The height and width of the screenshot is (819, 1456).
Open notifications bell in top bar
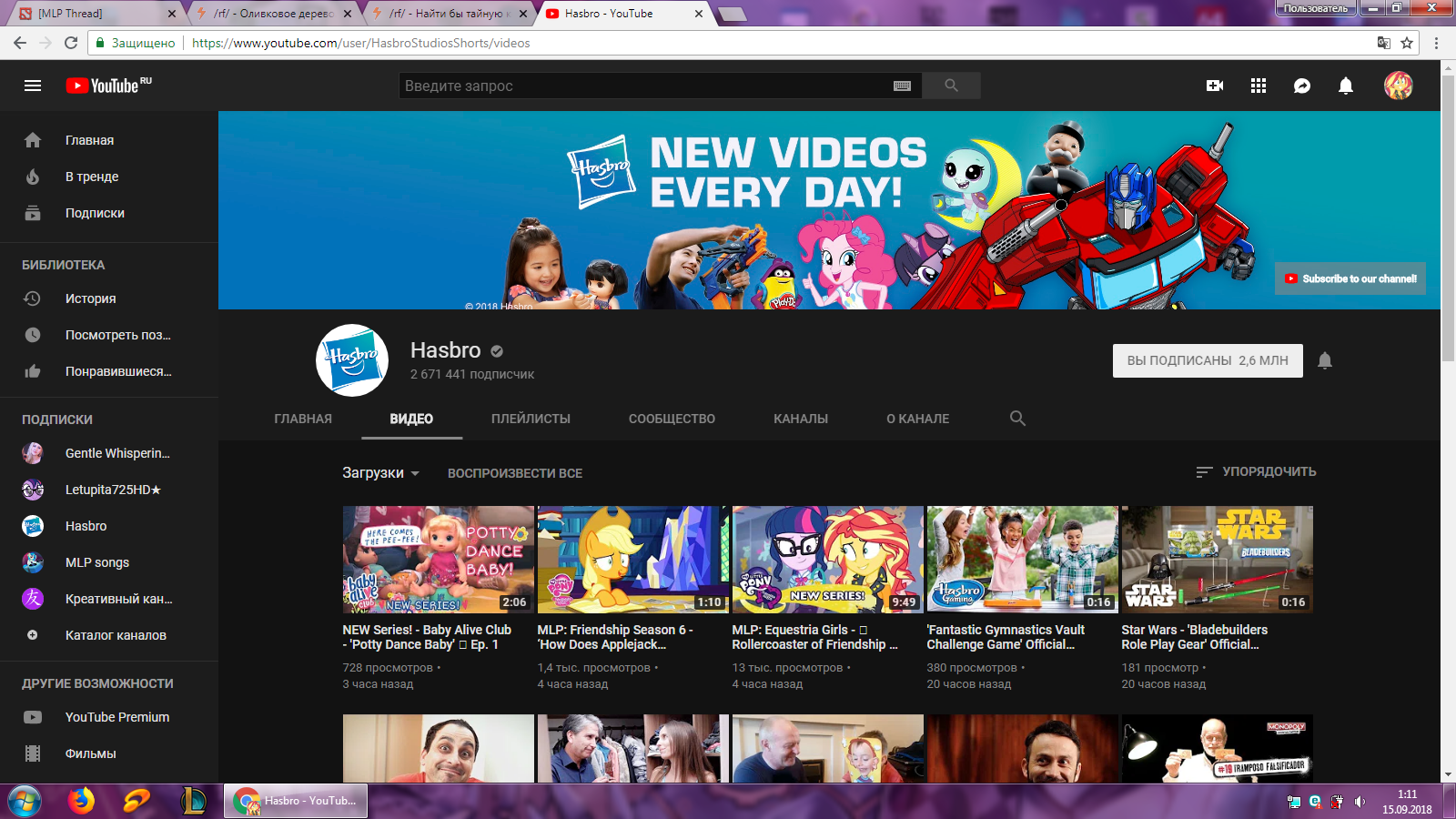[1346, 86]
